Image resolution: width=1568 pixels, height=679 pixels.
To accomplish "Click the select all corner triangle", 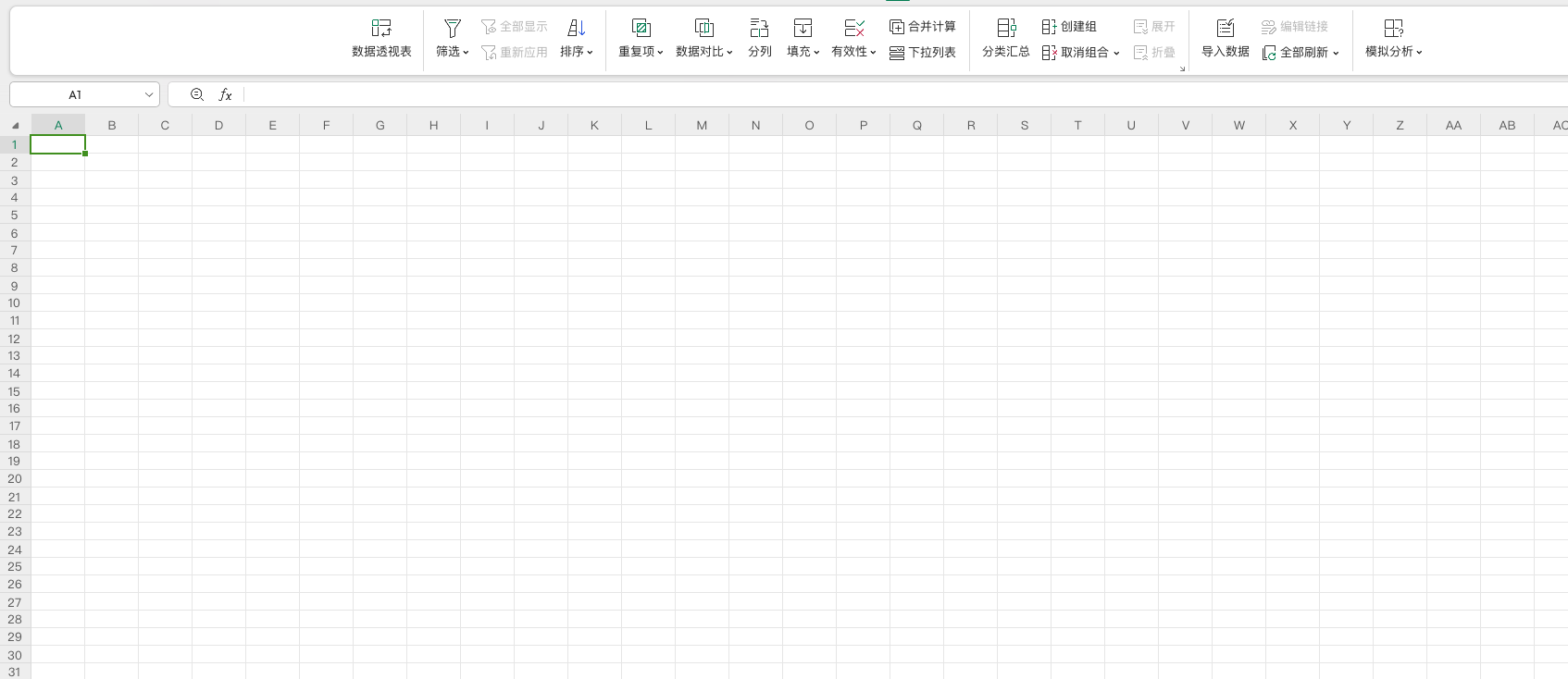I will (16, 125).
